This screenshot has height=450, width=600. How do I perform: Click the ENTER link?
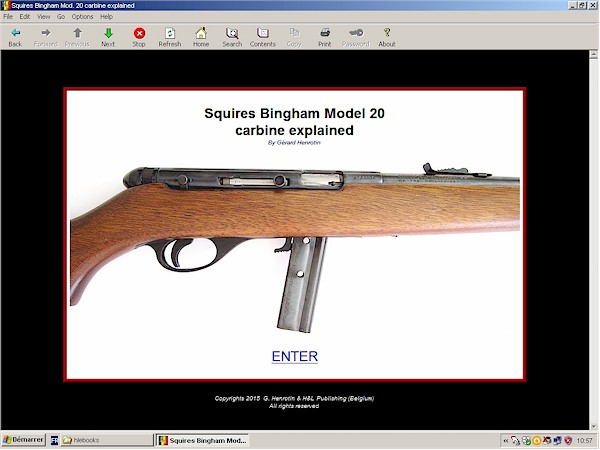[295, 356]
